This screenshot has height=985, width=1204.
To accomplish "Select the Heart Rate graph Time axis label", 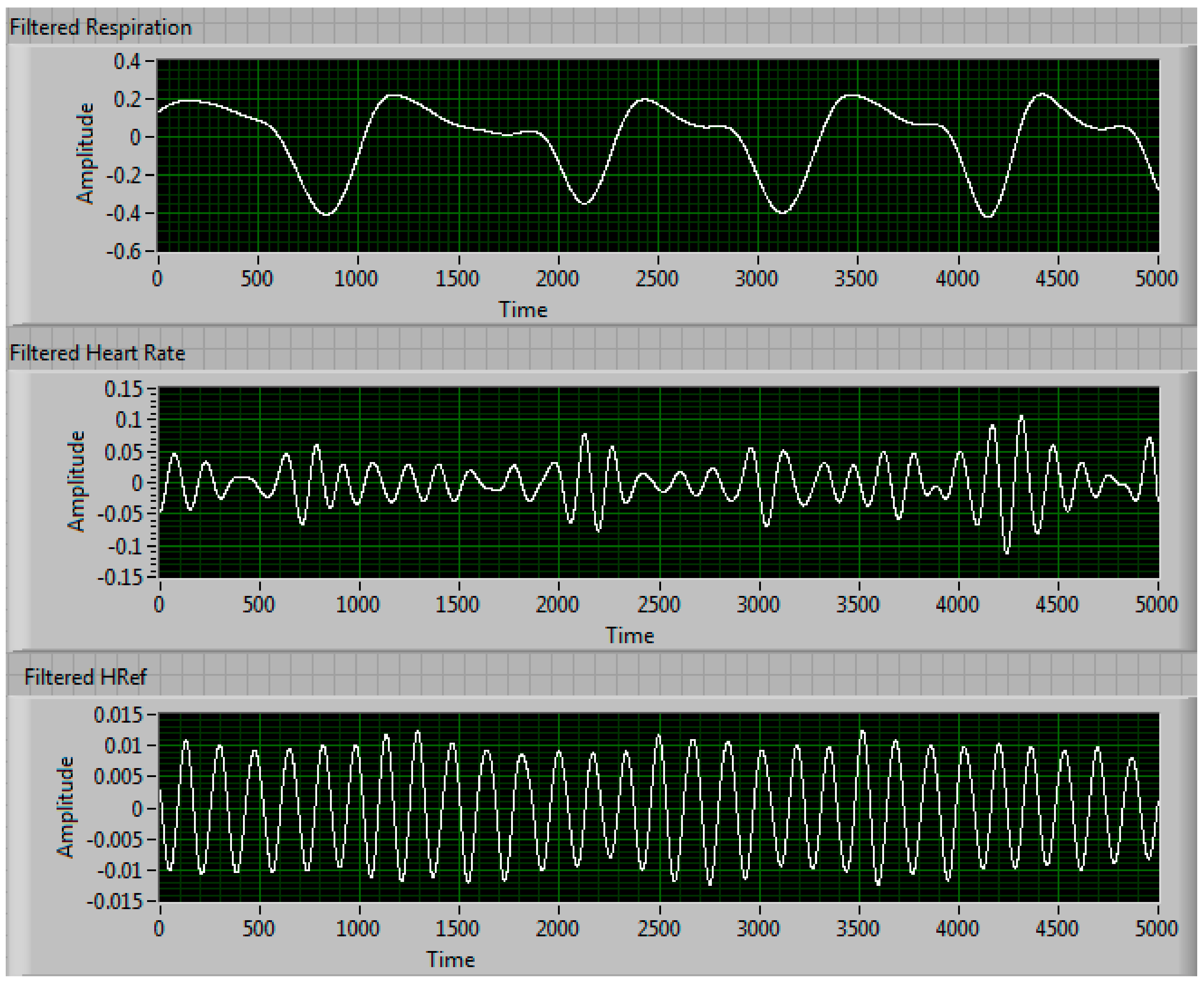I will click(629, 635).
